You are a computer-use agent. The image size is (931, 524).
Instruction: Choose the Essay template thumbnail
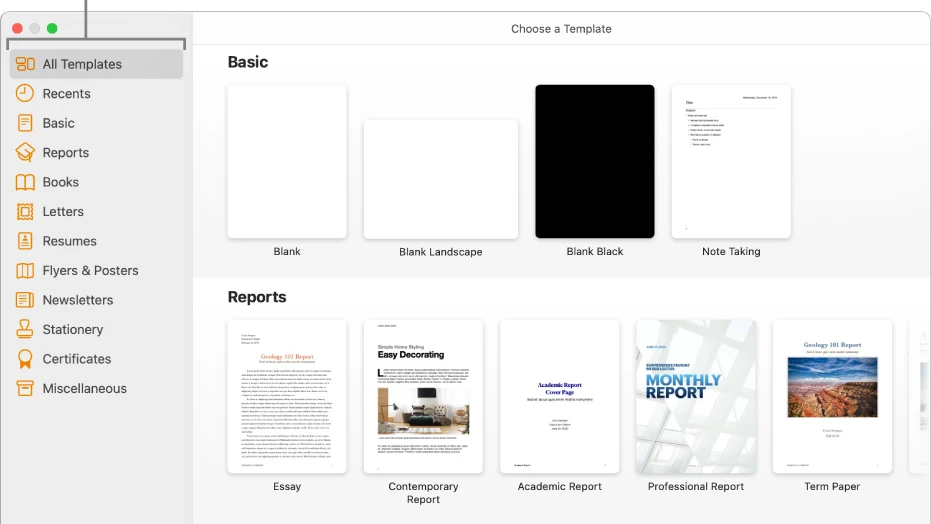(x=287, y=396)
